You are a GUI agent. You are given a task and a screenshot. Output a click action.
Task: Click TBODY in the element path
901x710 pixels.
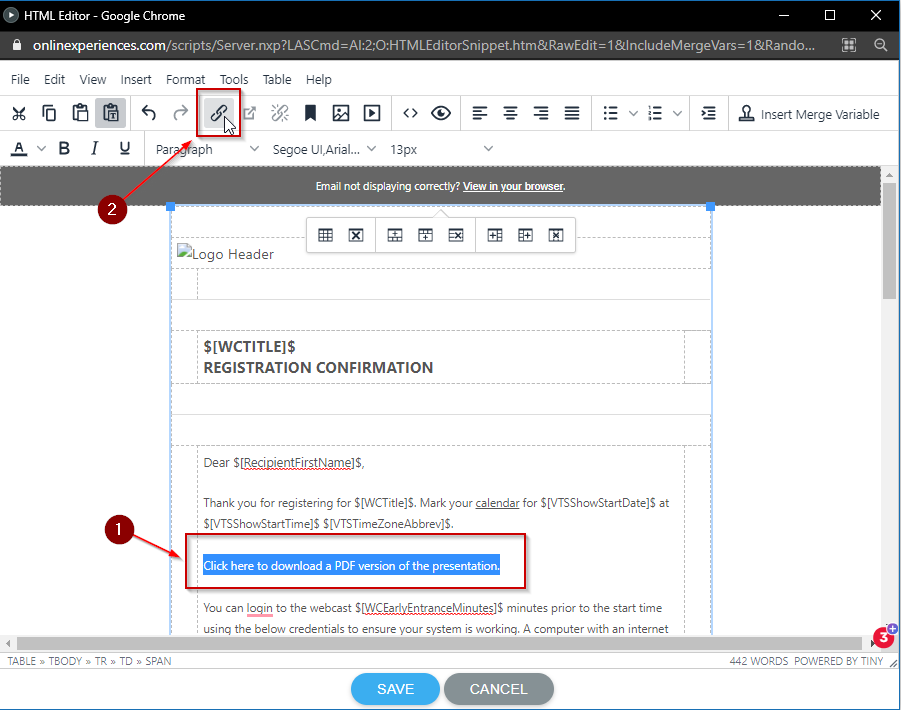[65, 661]
